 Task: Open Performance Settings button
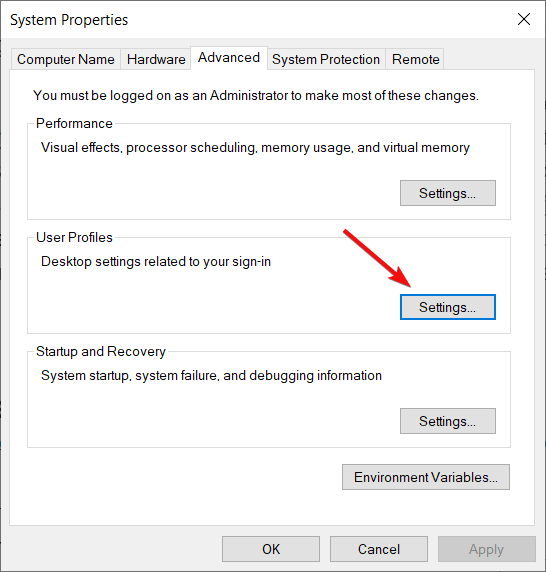[448, 193]
